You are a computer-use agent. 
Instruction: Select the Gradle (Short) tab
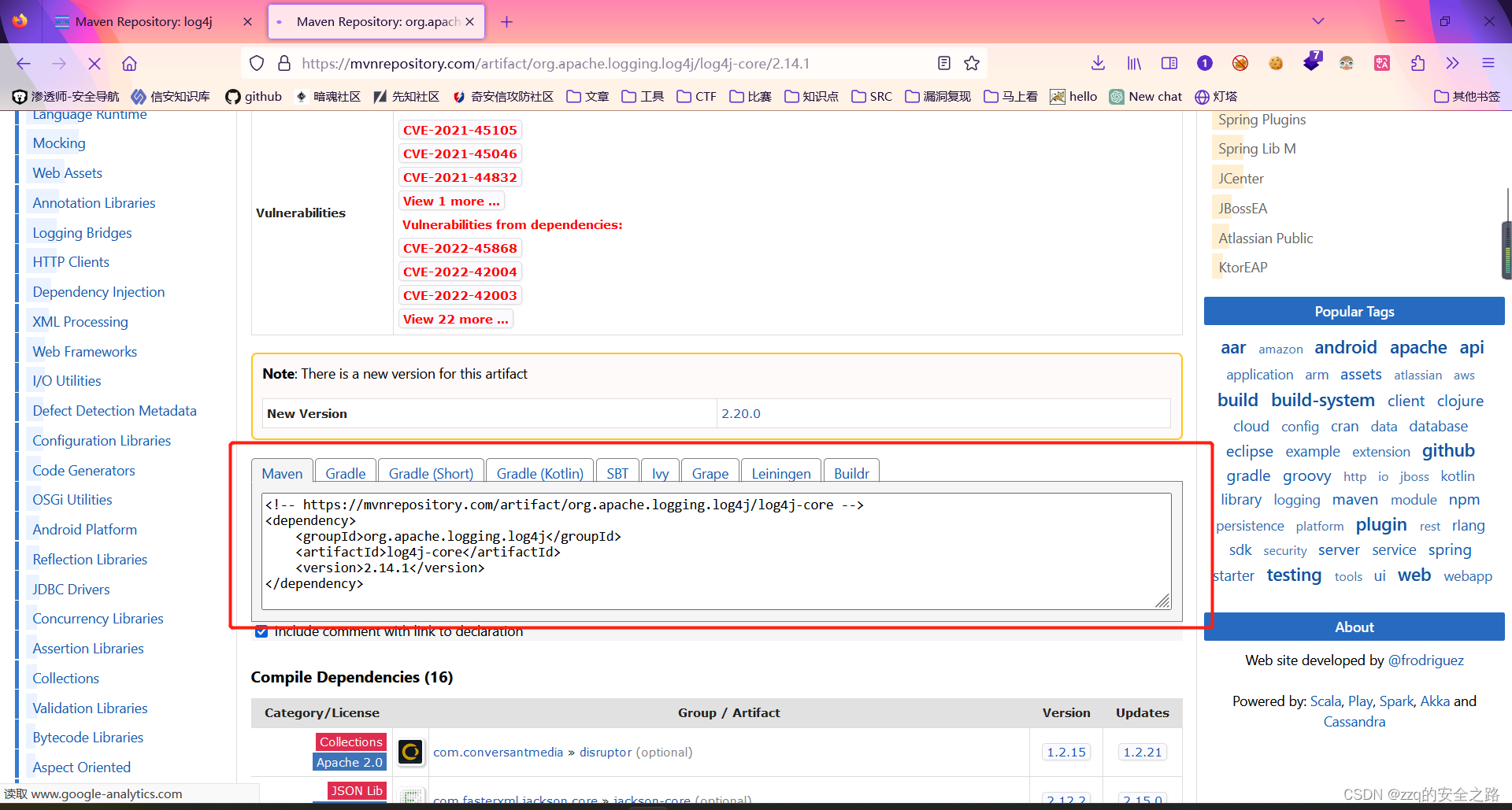pos(431,473)
